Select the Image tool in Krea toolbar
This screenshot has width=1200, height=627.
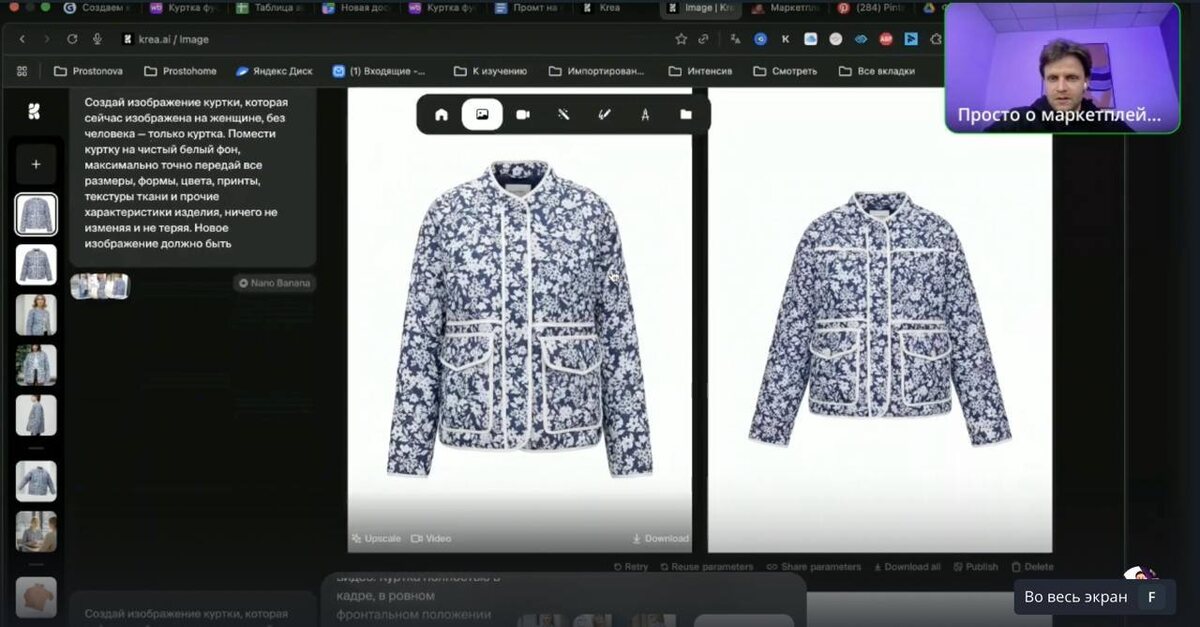(x=482, y=115)
